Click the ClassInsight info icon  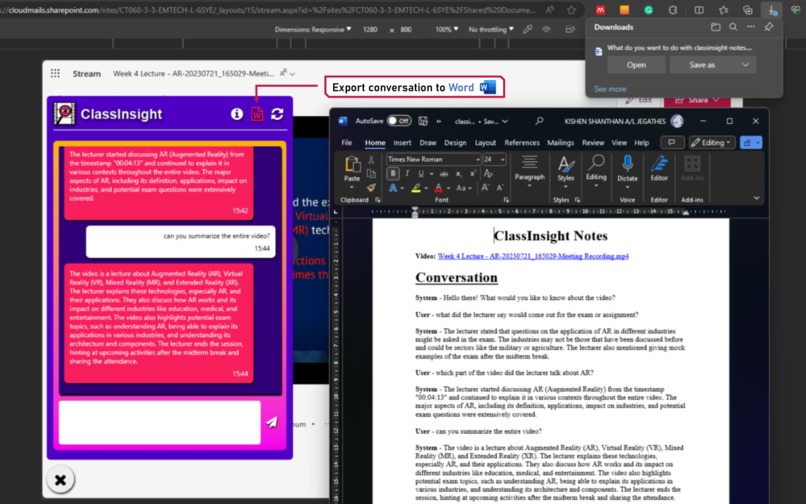236,114
